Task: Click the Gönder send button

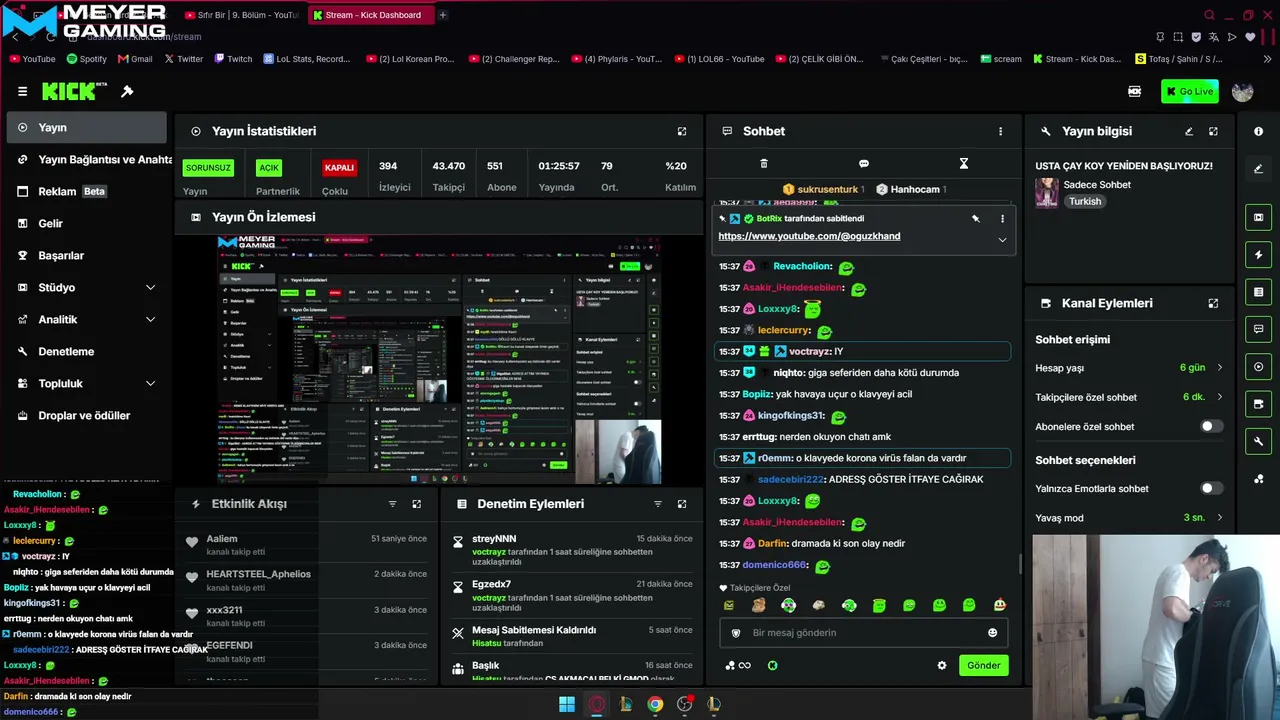Action: point(984,665)
